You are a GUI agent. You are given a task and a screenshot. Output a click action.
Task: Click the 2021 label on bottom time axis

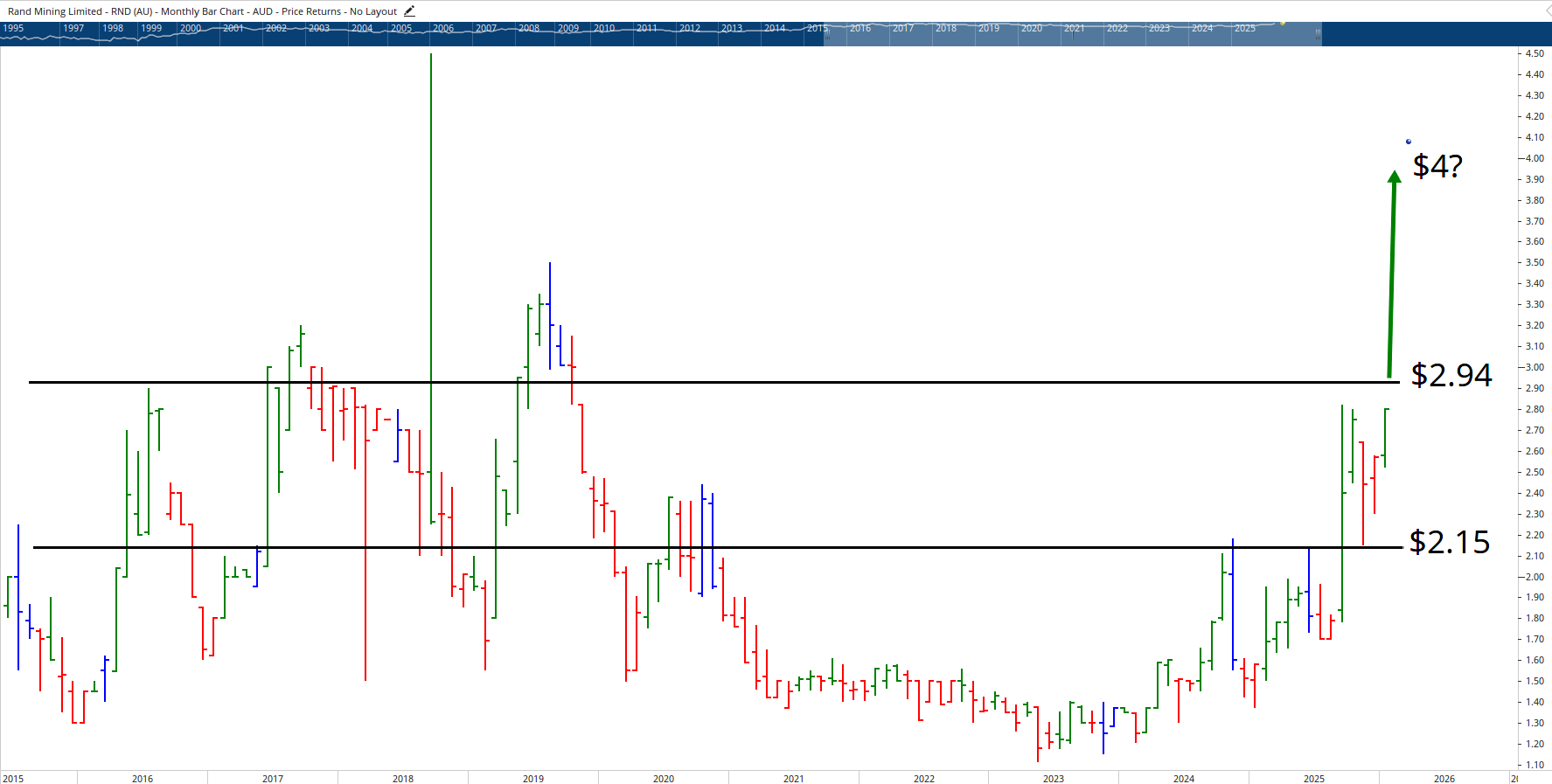tap(794, 778)
